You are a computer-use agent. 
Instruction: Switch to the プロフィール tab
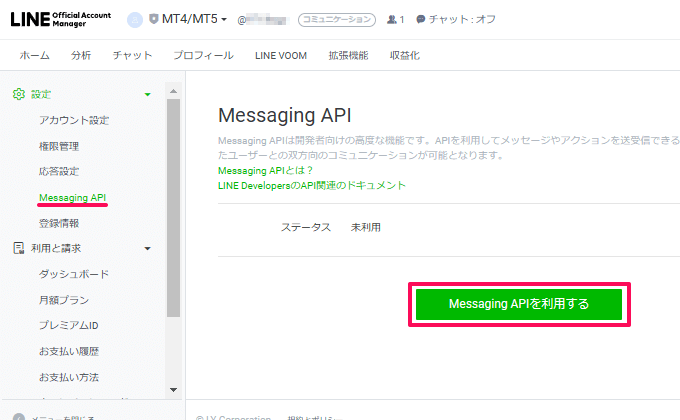click(x=203, y=56)
